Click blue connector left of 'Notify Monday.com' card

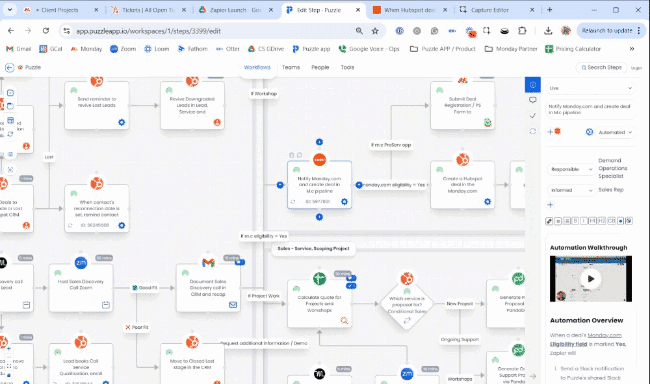(x=280, y=185)
